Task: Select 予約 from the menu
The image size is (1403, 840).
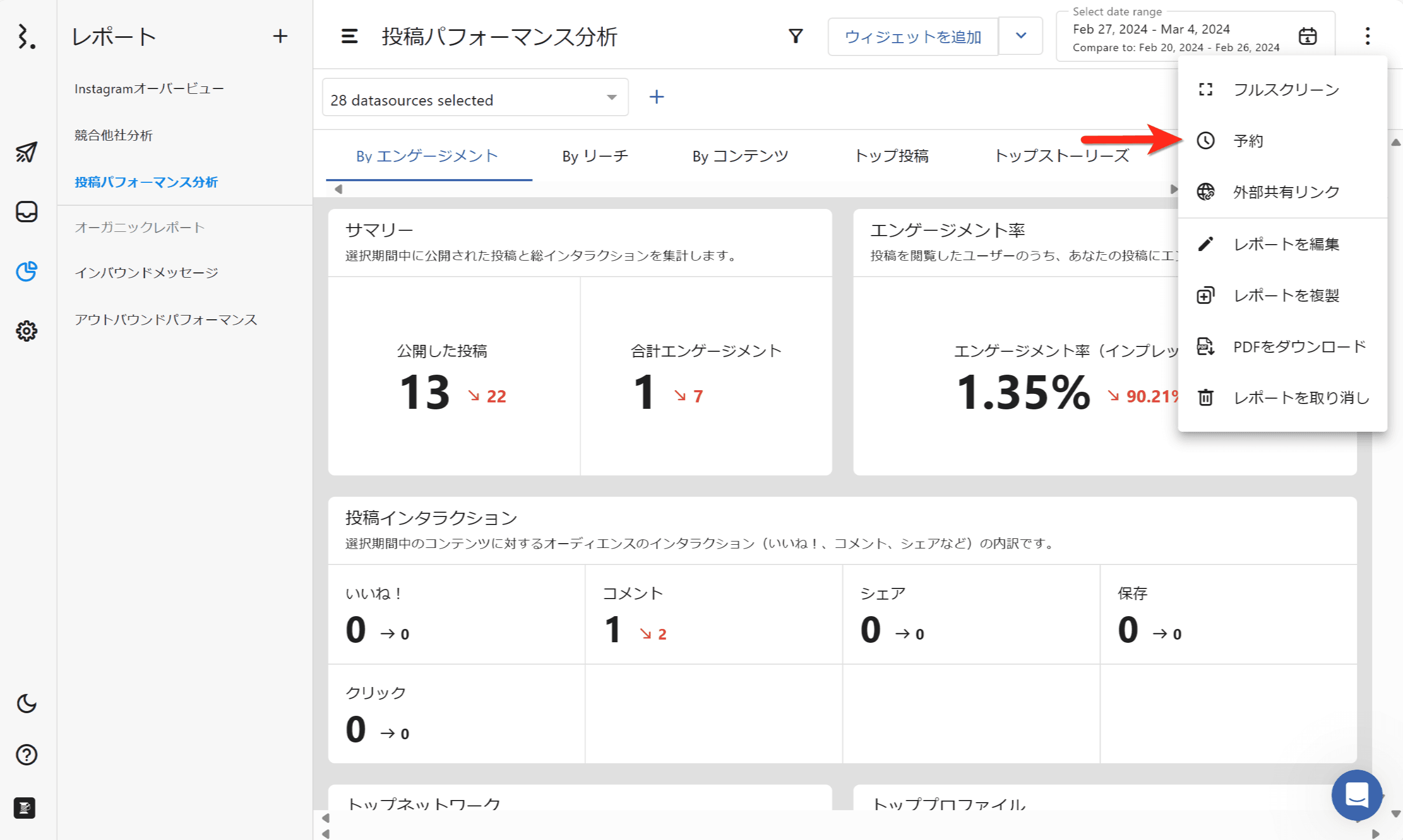Action: tap(1248, 140)
